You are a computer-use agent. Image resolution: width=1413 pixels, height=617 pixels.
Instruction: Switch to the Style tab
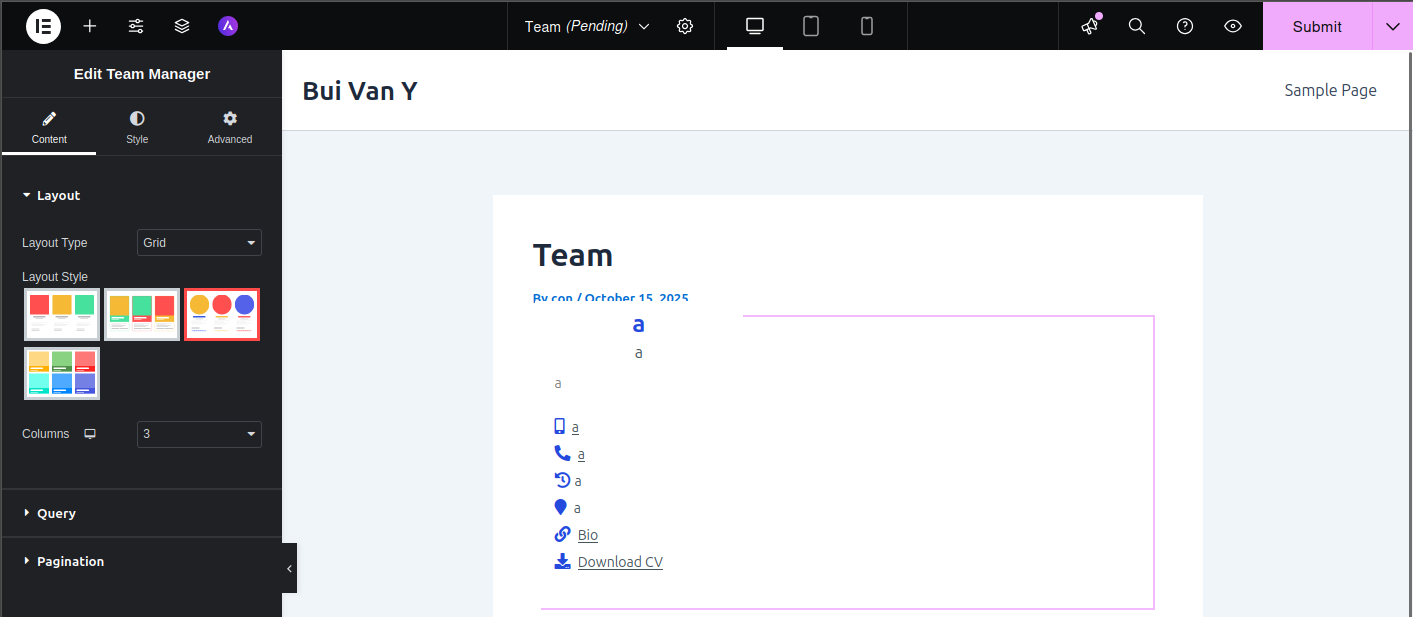[137, 128]
